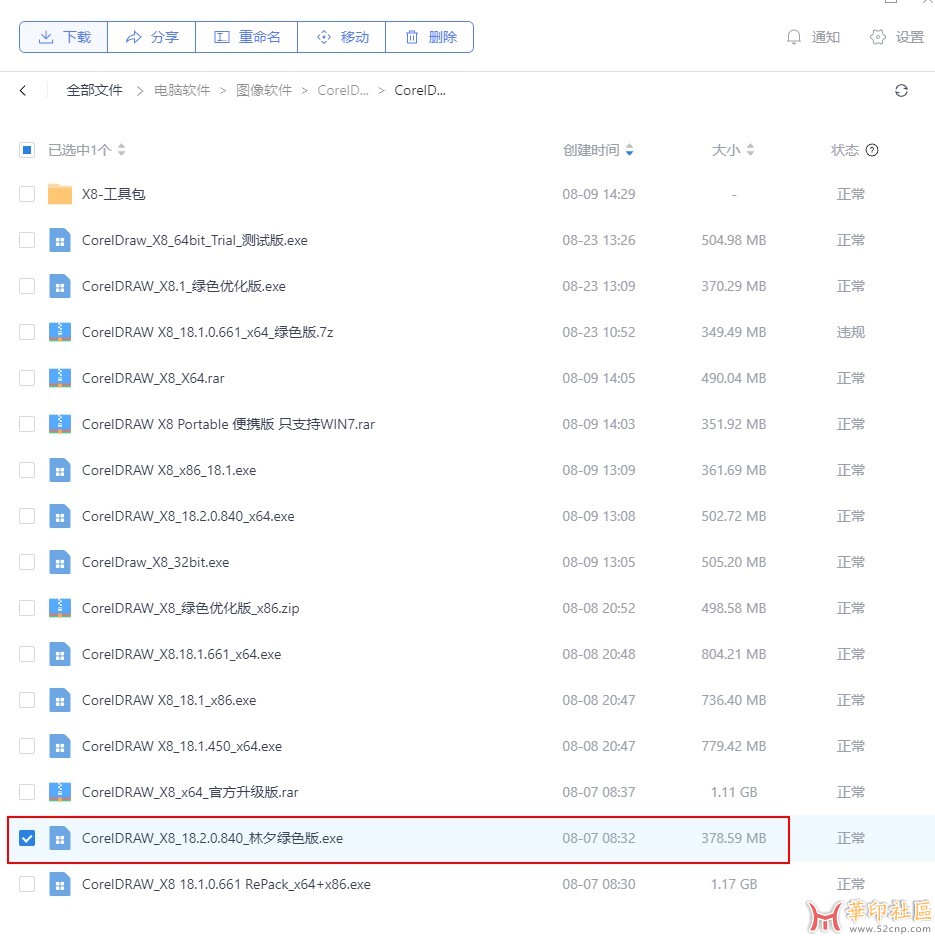
Task: Navigate to 电脑软件 breadcrumb
Action: point(182,90)
